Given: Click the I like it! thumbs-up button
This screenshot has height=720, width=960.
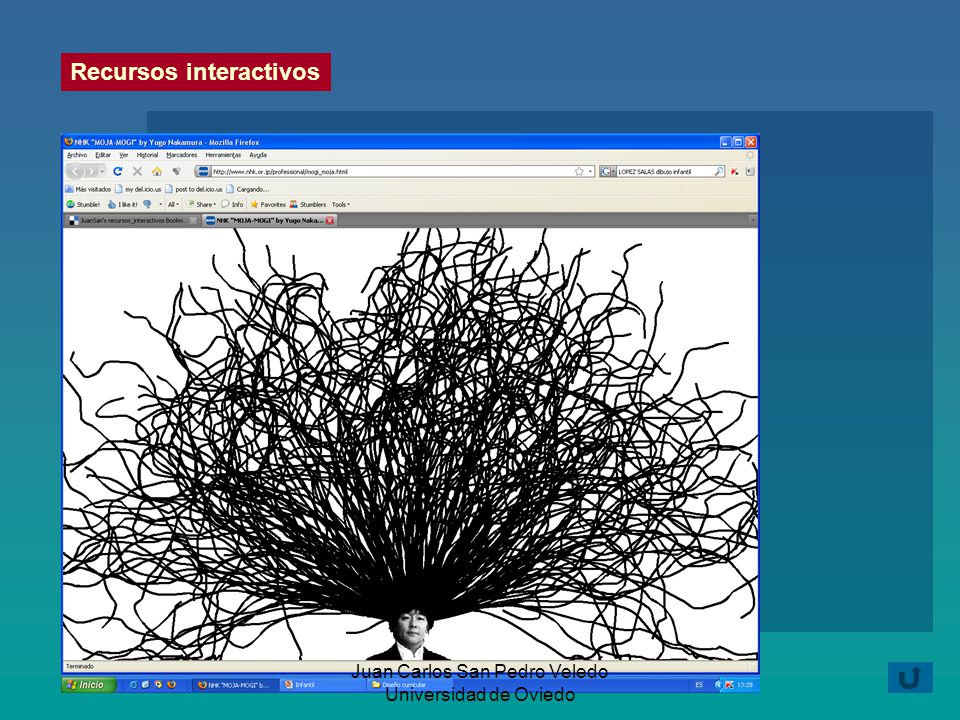Looking at the screenshot, I should 123,204.
